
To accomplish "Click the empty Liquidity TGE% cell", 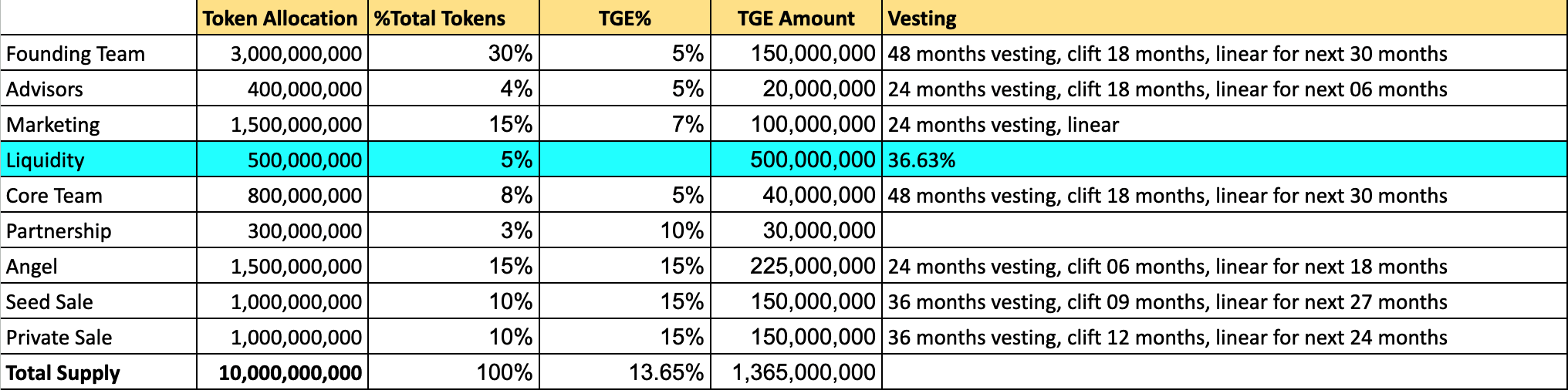I will [x=624, y=160].
